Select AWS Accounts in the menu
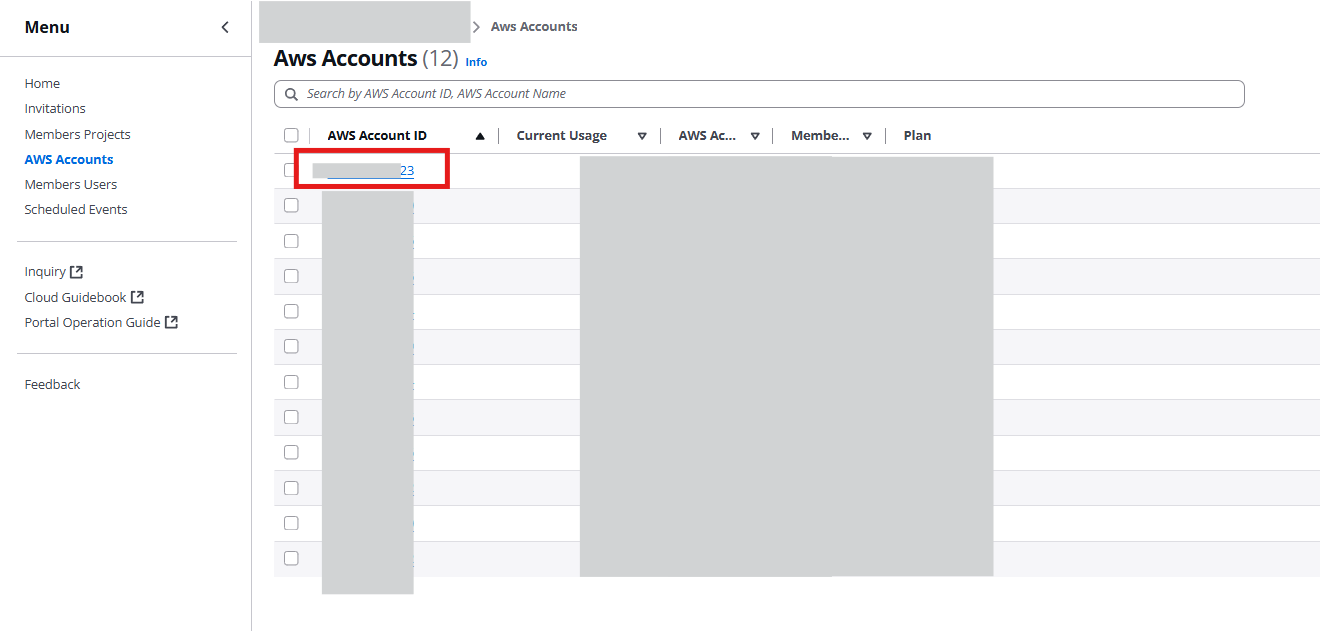Screen dimensions: 1320x631 pos(69,159)
